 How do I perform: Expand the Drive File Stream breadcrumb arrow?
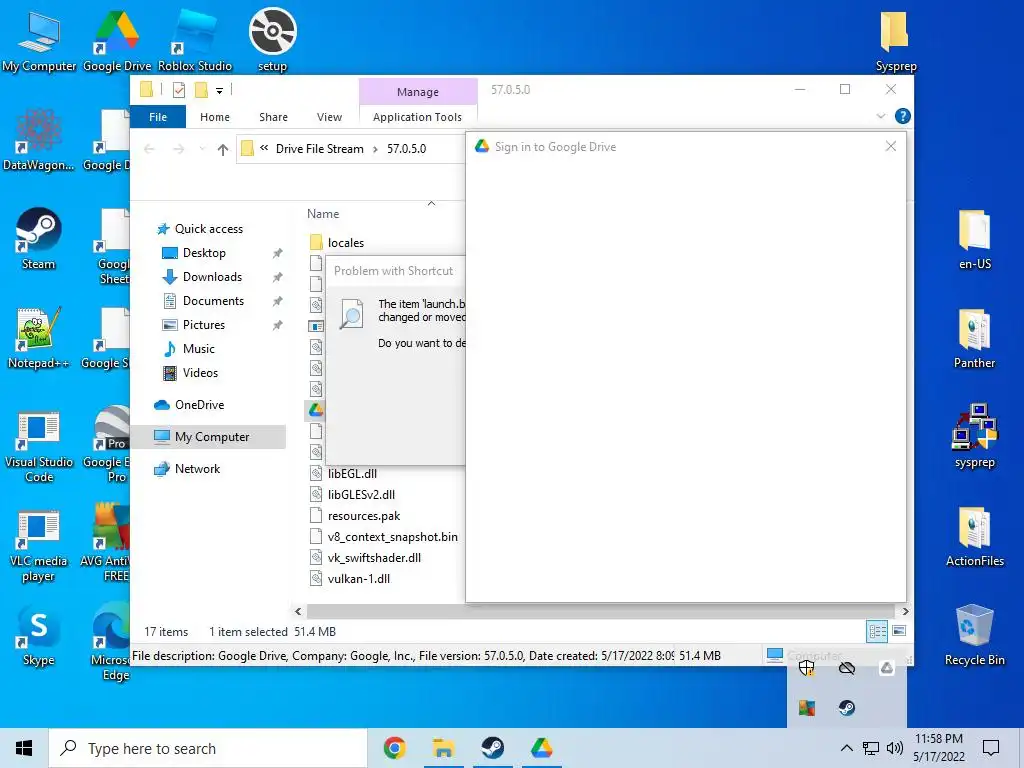[375, 149]
